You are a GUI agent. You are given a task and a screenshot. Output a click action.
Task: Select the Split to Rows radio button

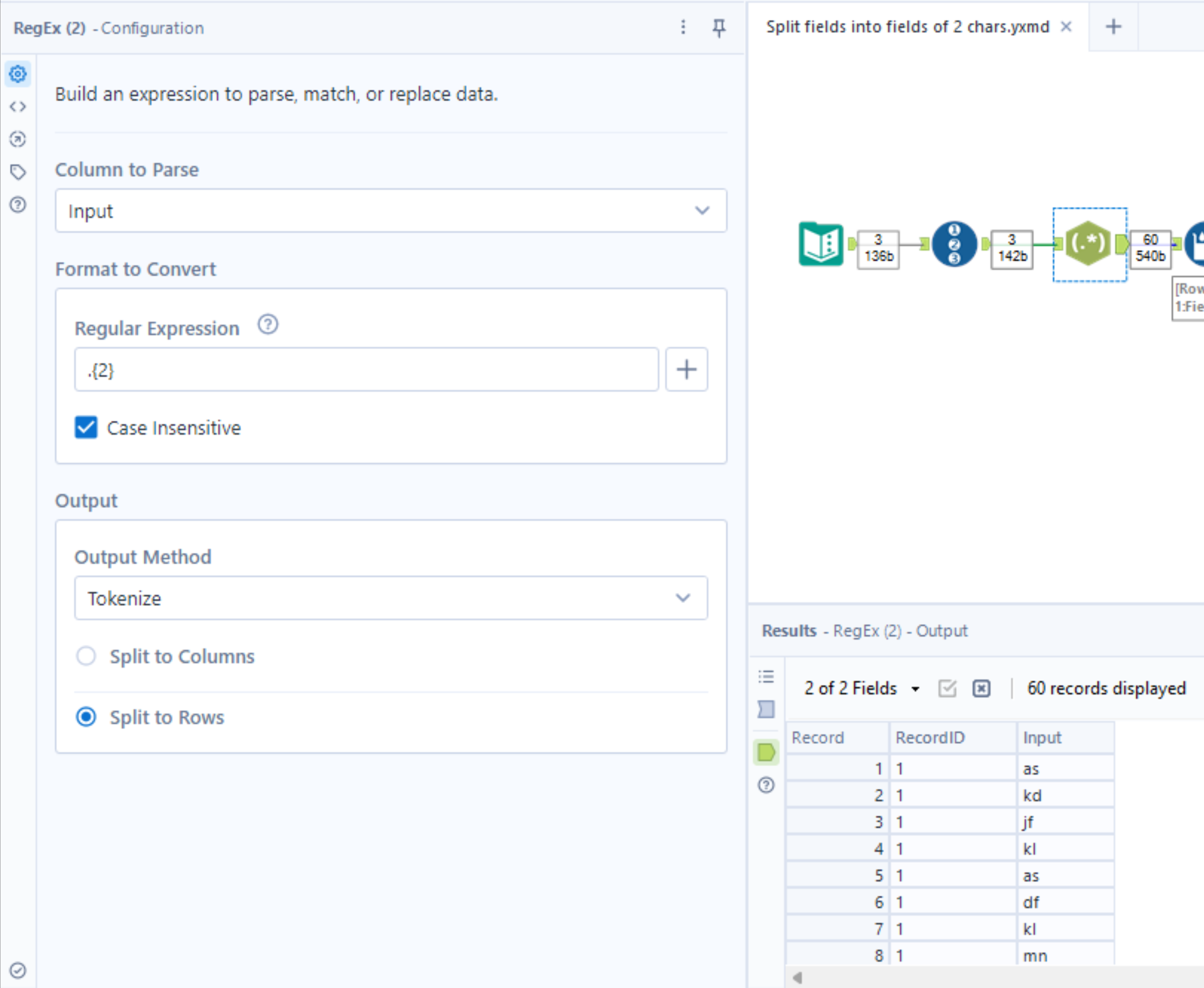pos(87,717)
